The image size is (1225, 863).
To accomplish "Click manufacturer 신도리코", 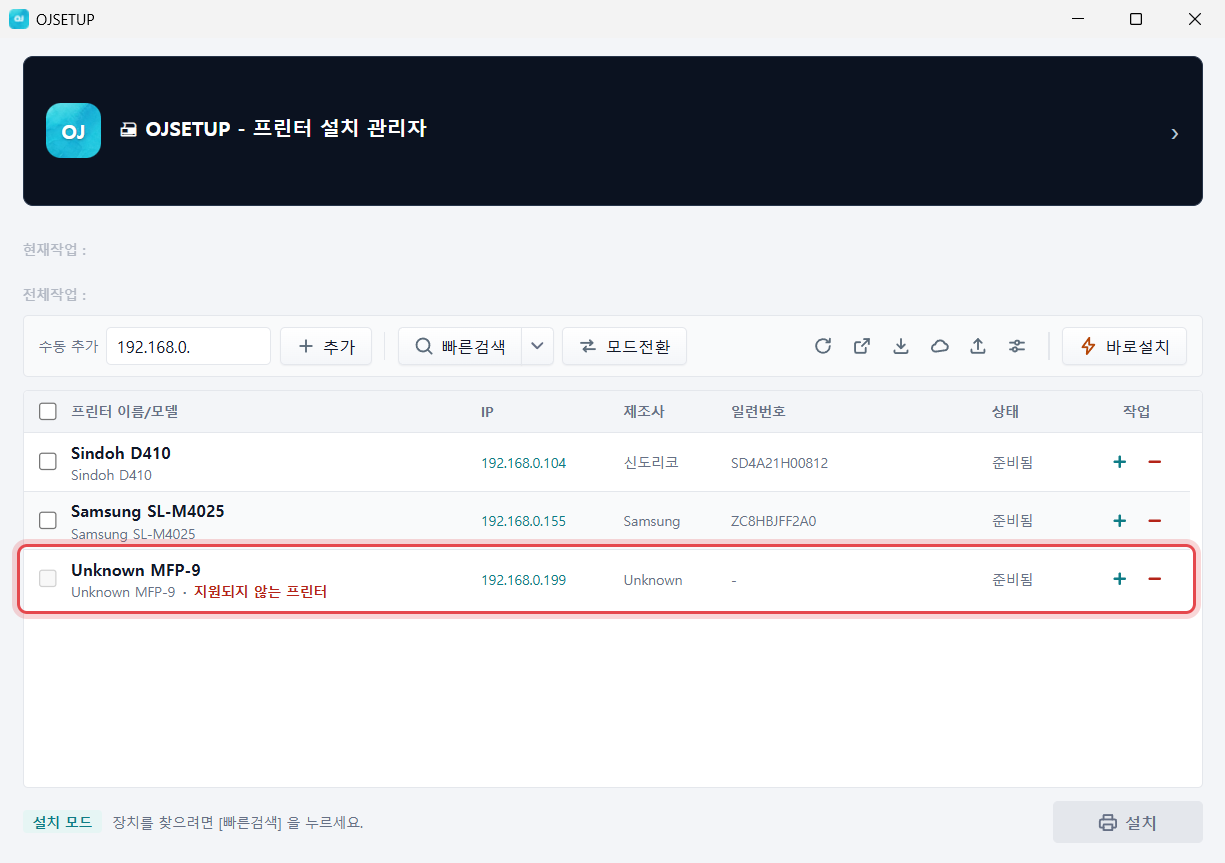I will point(651,463).
